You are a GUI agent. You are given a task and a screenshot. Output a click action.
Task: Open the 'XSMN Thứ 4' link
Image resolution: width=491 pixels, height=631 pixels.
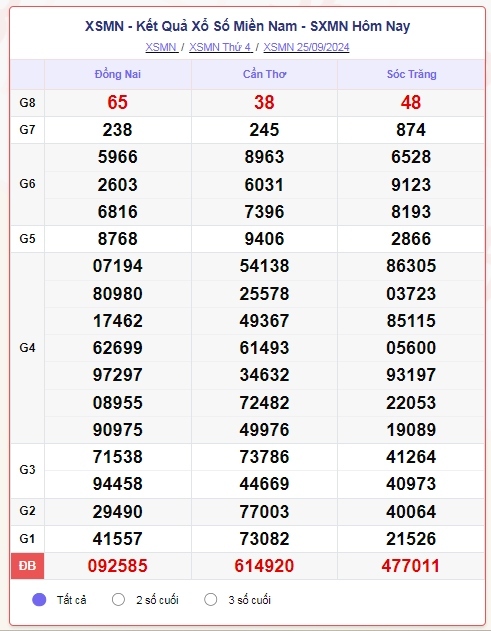coord(221,47)
